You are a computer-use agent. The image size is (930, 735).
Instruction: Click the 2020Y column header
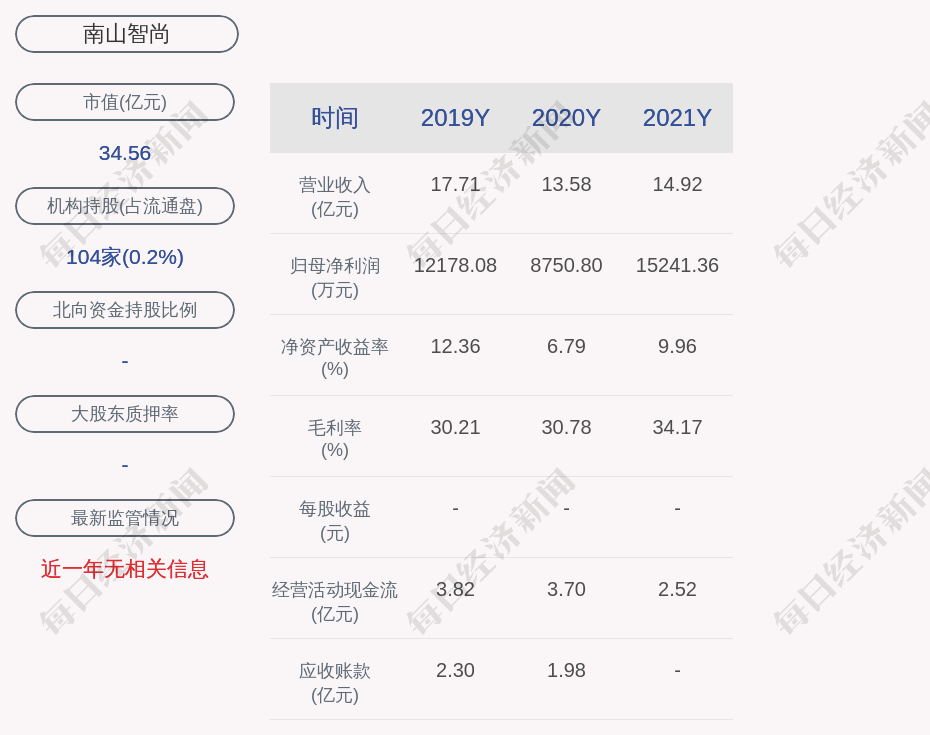coord(566,118)
